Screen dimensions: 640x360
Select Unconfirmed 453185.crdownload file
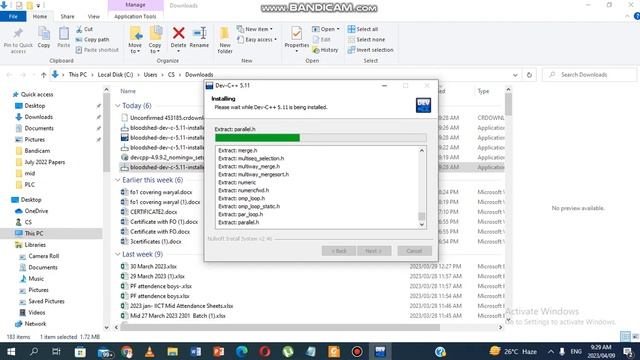click(167, 118)
